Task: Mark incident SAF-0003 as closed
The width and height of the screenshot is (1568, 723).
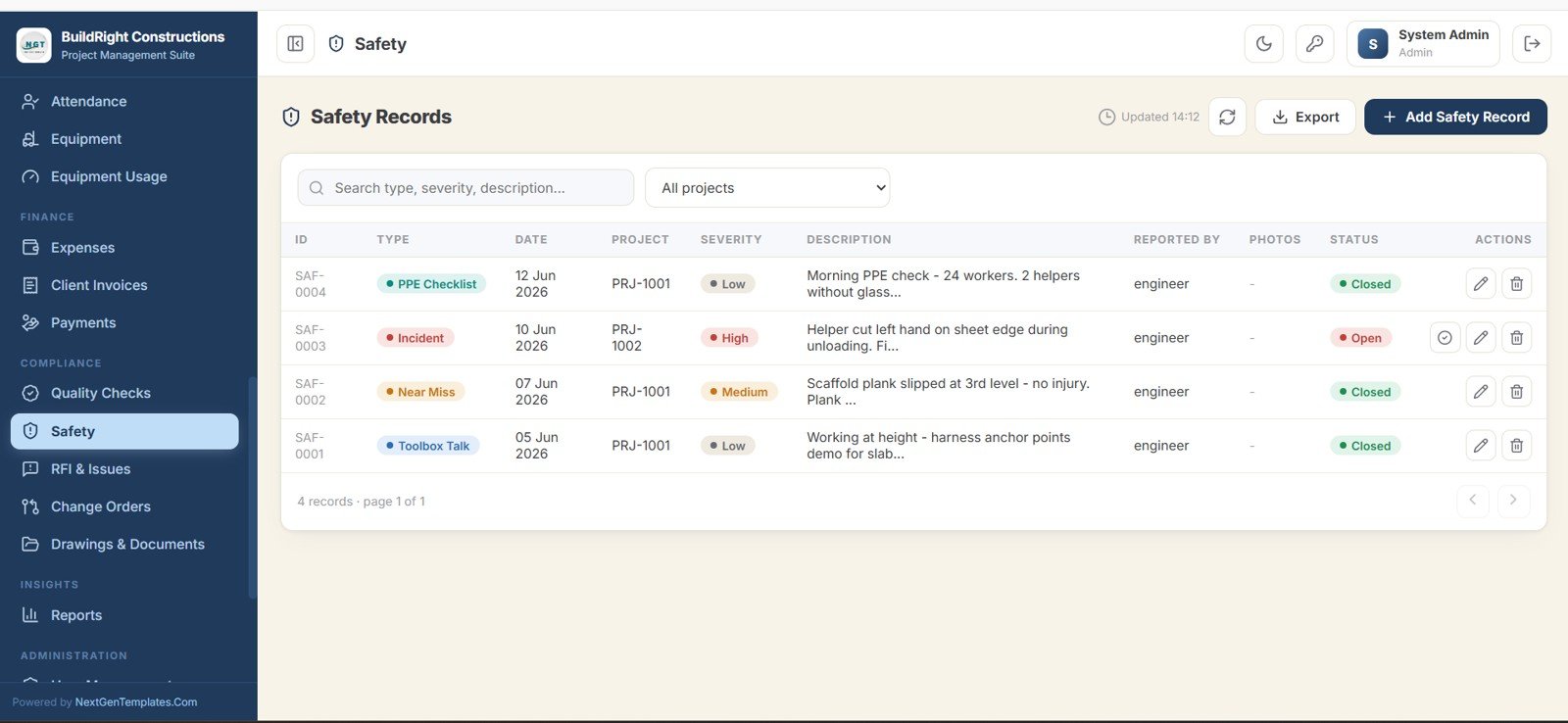Action: (1445, 338)
